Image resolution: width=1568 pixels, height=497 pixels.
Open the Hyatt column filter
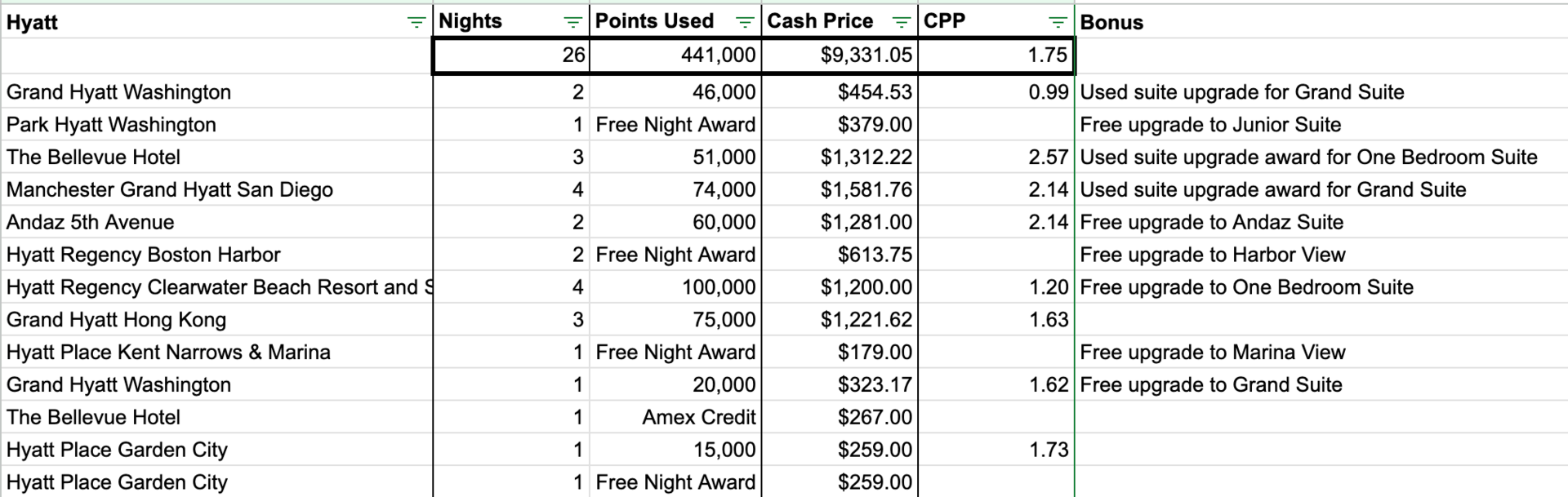pos(416,23)
